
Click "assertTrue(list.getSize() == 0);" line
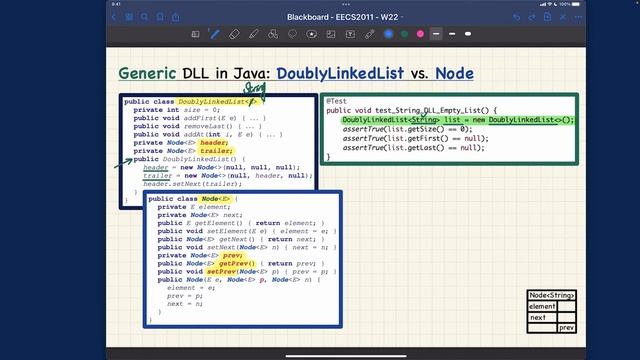pos(407,129)
